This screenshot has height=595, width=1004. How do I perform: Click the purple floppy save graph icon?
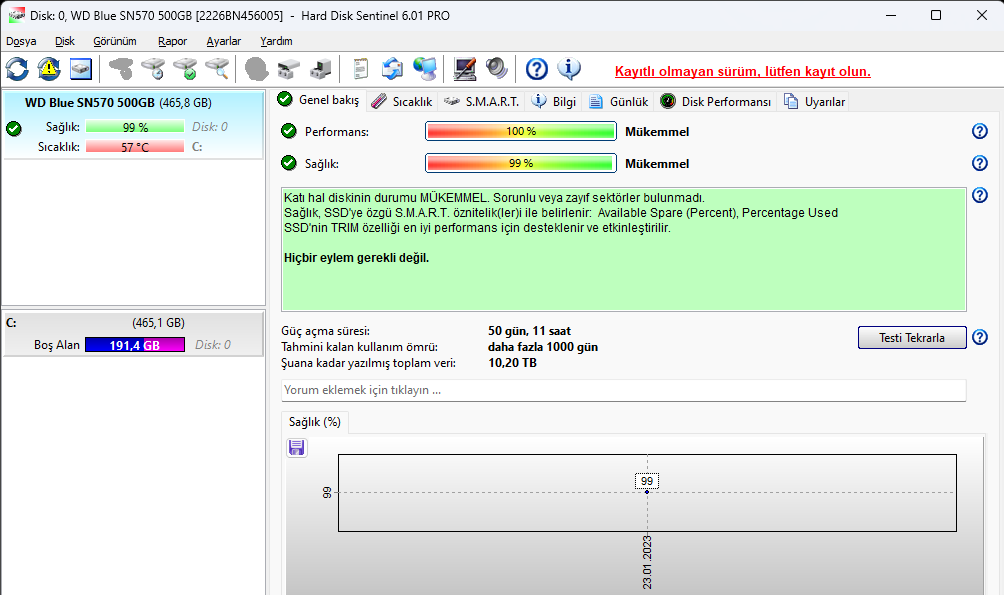coord(296,448)
